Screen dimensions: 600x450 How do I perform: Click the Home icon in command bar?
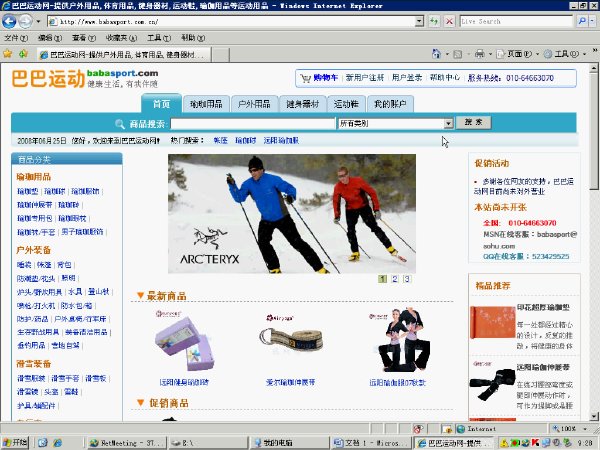tap(436, 54)
